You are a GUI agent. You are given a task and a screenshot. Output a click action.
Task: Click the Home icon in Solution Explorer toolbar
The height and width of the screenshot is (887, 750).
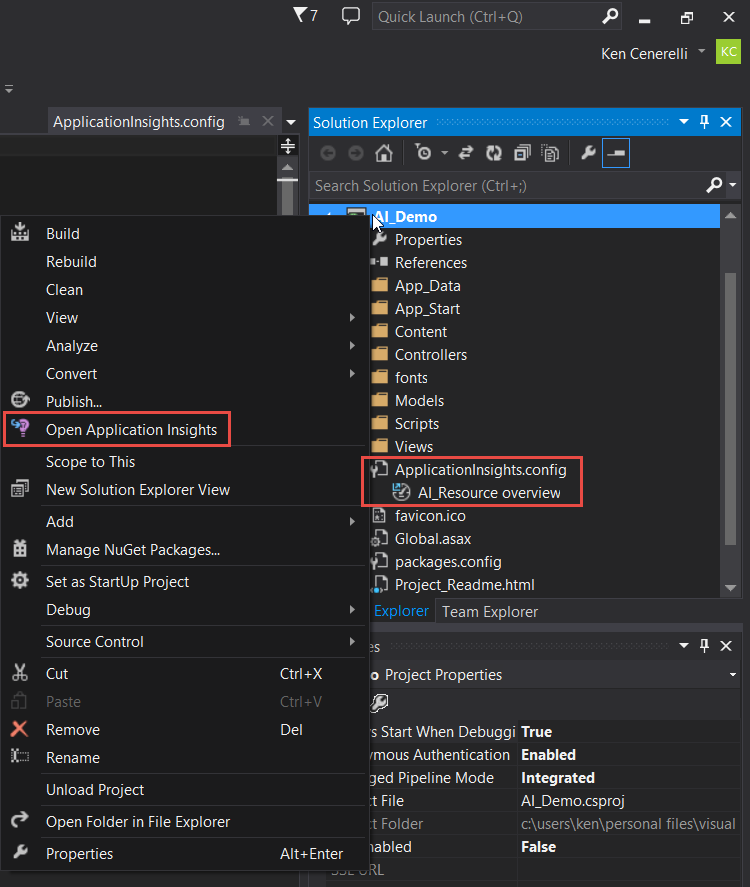point(383,153)
